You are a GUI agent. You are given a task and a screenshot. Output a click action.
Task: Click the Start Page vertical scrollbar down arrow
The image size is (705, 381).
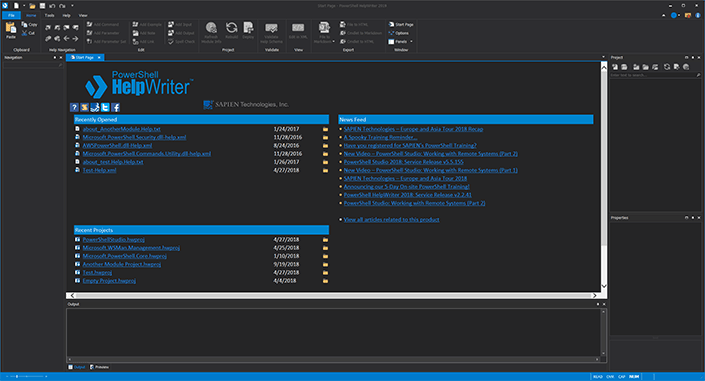604,286
